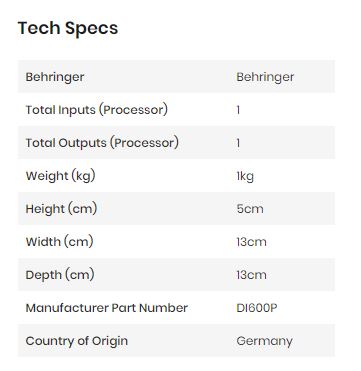Screen dimensions: 361x371
Task: Select the Weight (kg) label
Action: click(x=60, y=176)
